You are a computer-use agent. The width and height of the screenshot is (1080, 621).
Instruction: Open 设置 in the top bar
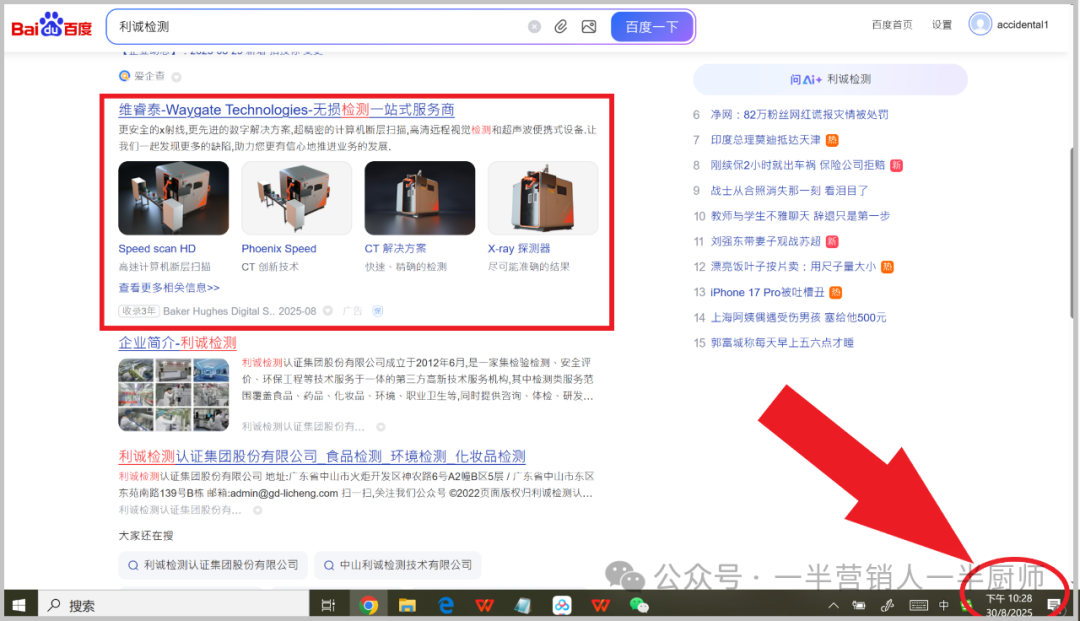pyautogui.click(x=942, y=25)
